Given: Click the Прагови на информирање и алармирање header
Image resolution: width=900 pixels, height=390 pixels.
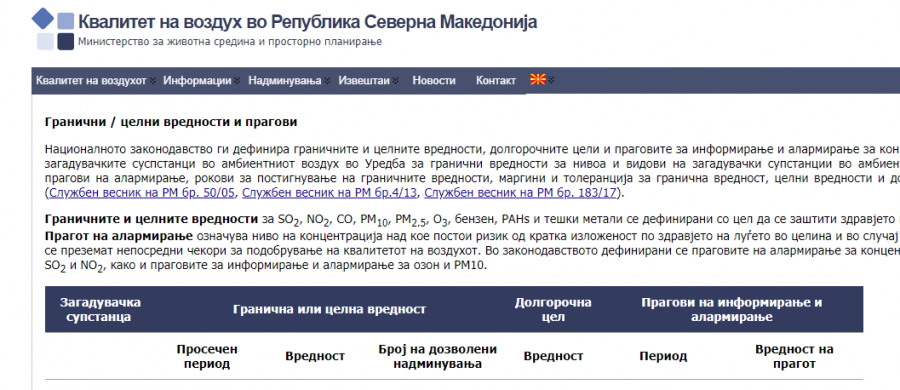Looking at the screenshot, I should (x=731, y=309).
